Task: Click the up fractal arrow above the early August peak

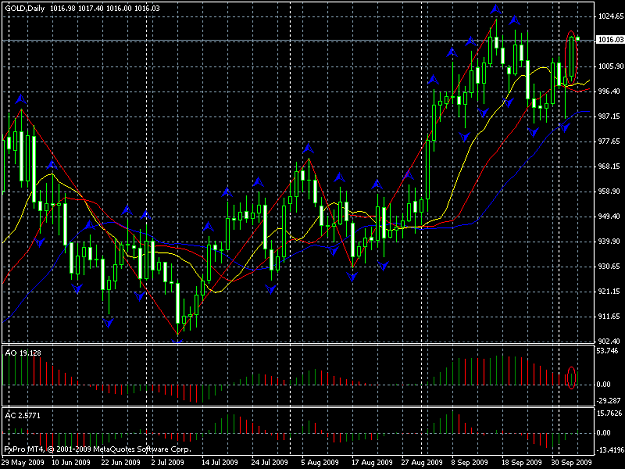Action: coord(308,149)
